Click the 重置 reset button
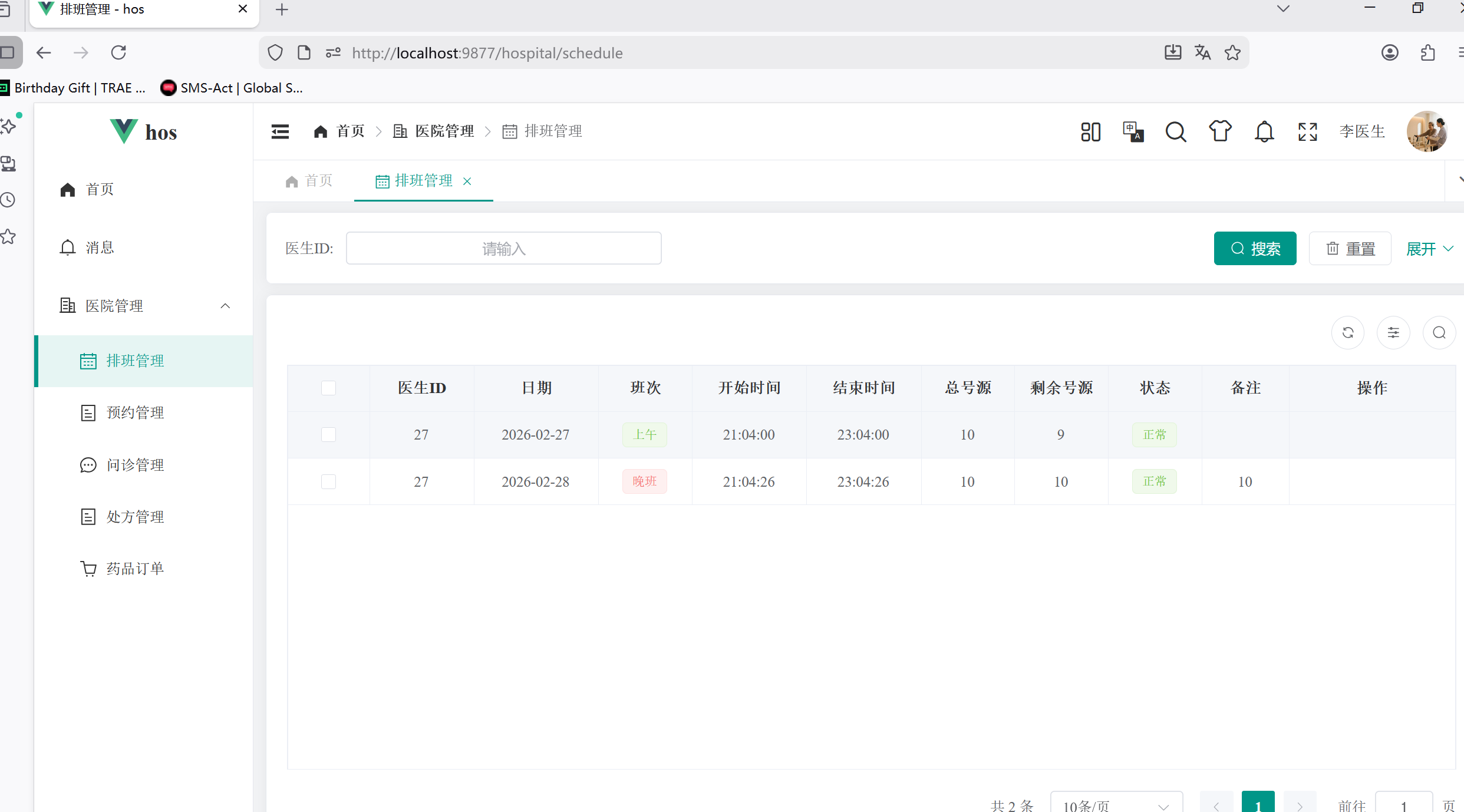1464x812 pixels. tap(1350, 249)
